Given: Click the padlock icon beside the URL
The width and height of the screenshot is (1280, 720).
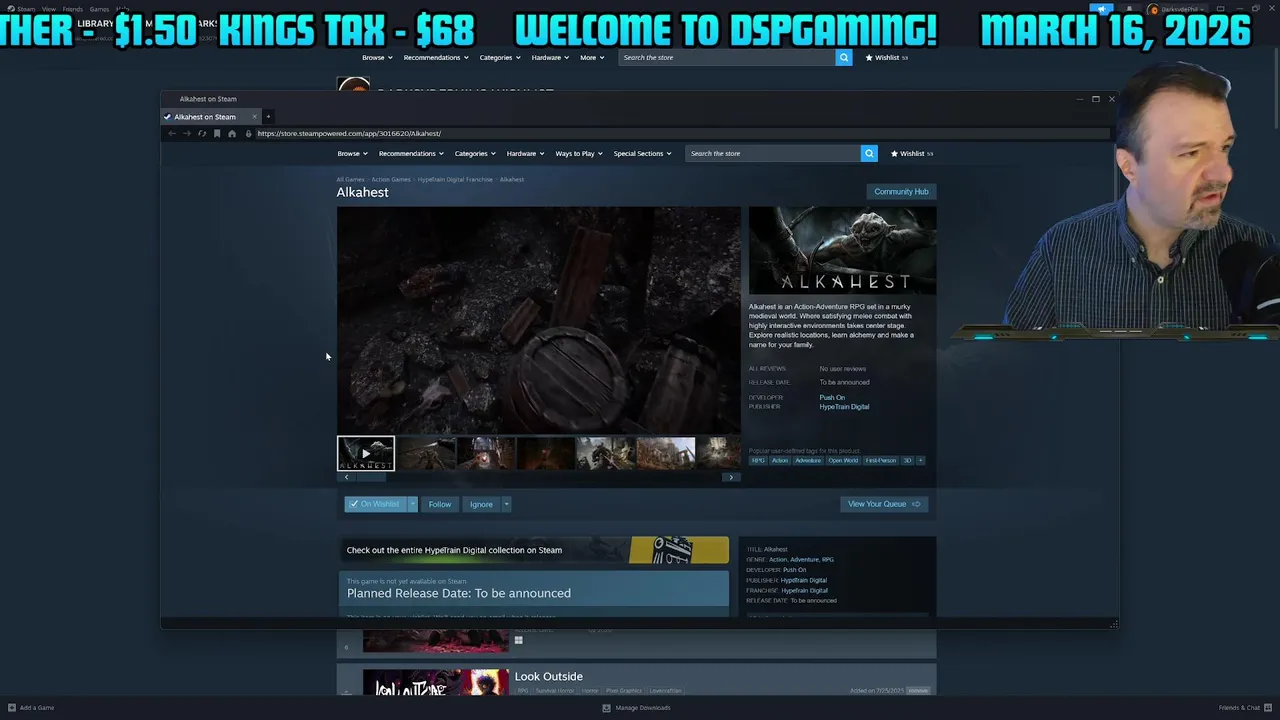Looking at the screenshot, I should [x=249, y=133].
